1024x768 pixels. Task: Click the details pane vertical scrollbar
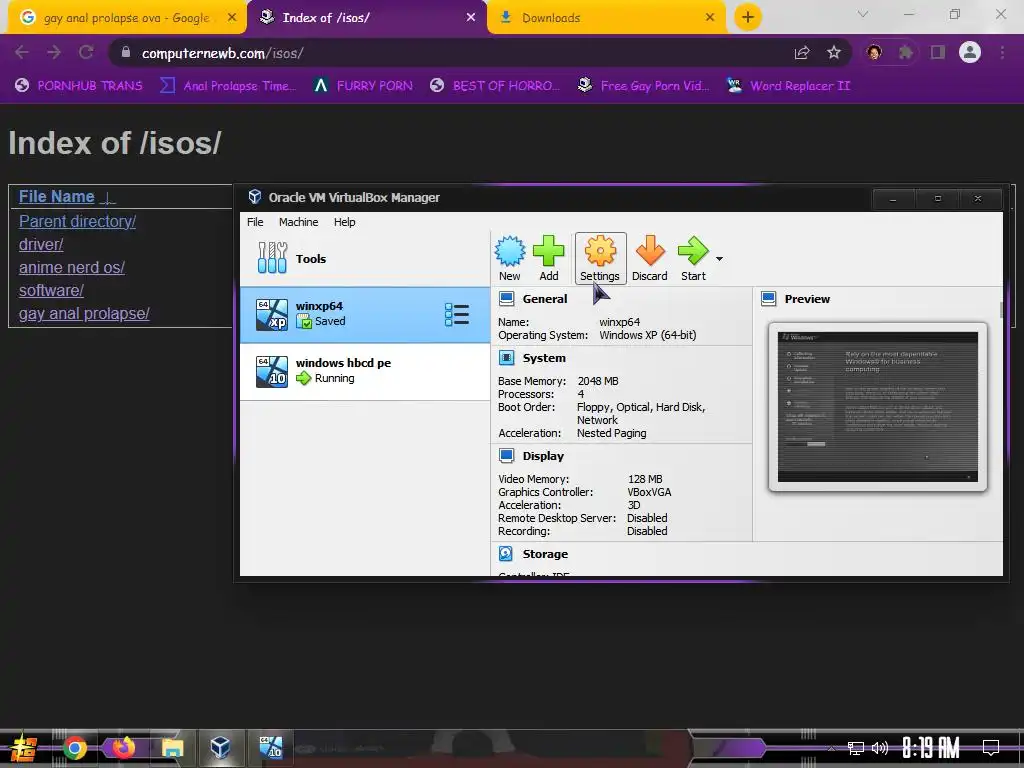[x=1001, y=309]
